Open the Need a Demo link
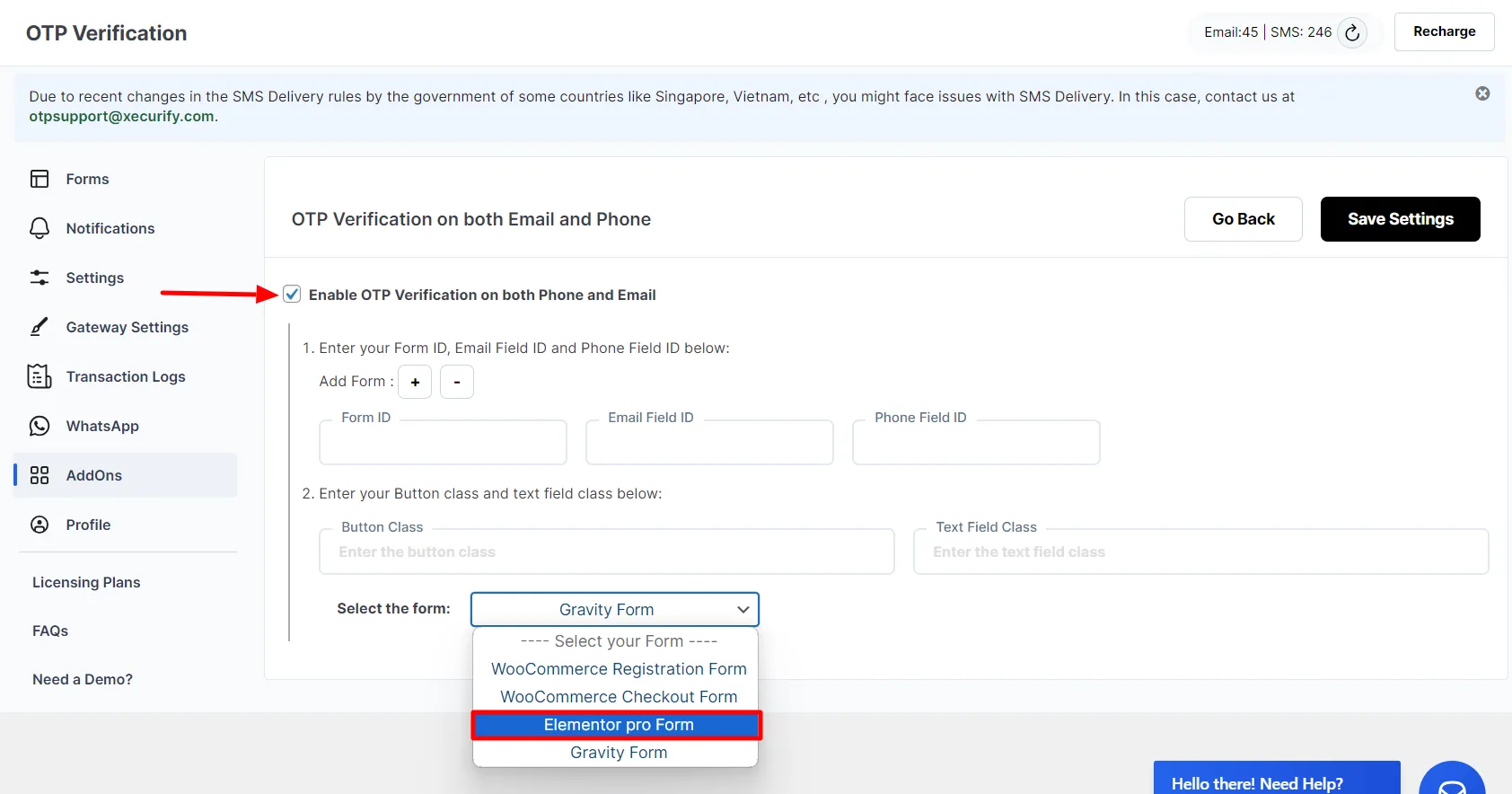1512x794 pixels. pos(83,679)
